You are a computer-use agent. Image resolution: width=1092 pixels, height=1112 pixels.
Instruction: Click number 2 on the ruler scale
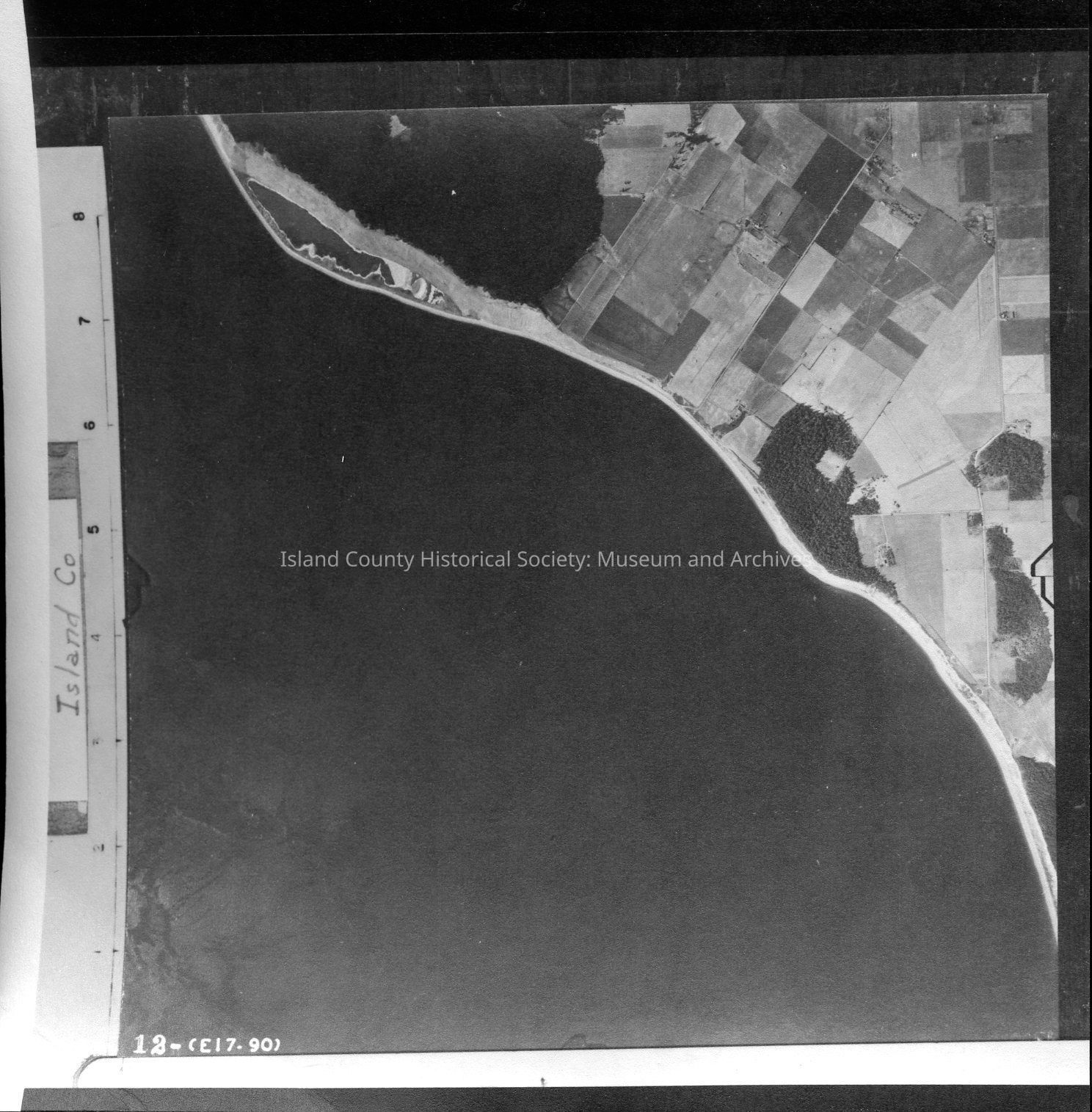(96, 846)
